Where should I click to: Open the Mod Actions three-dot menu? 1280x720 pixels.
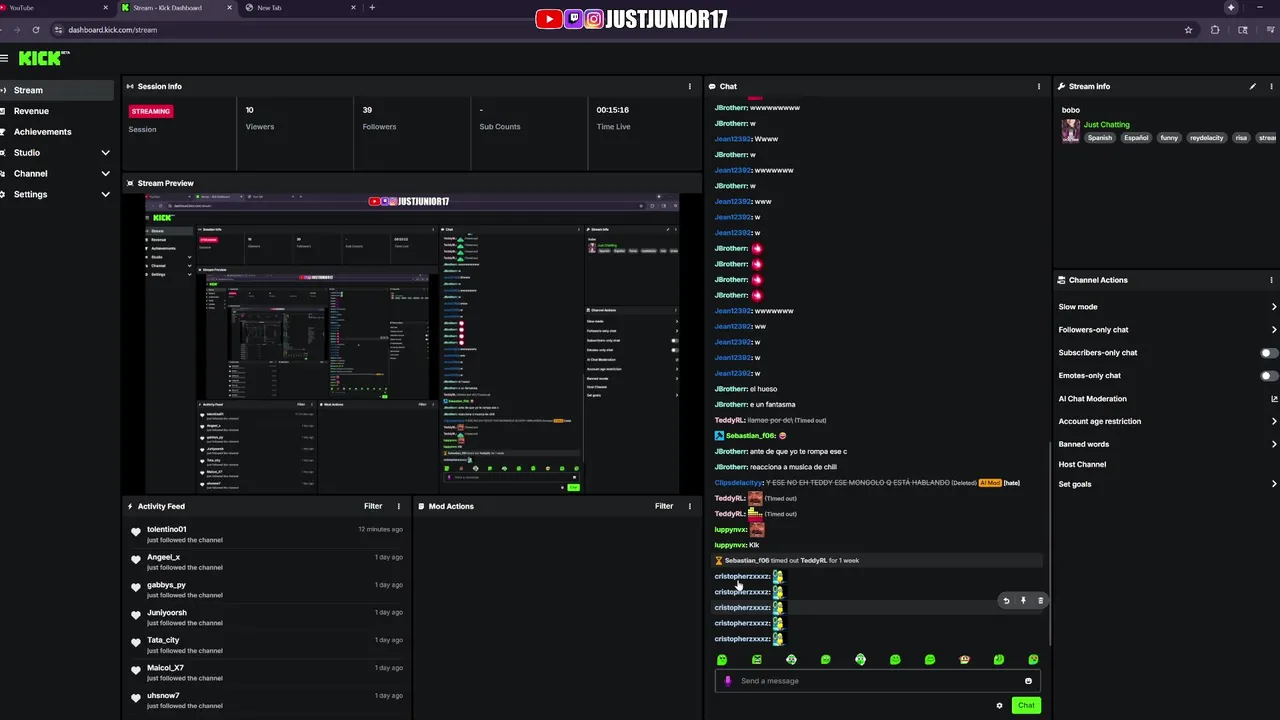[689, 506]
